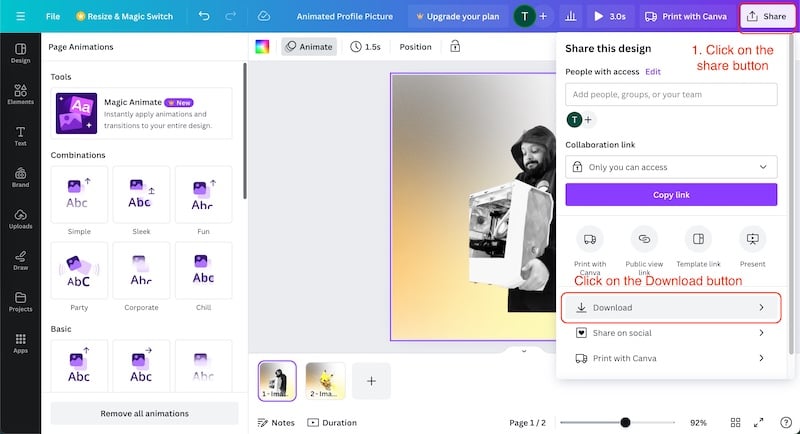Open the Uploads sidebar tab
The width and height of the screenshot is (800, 434).
(x=20, y=219)
